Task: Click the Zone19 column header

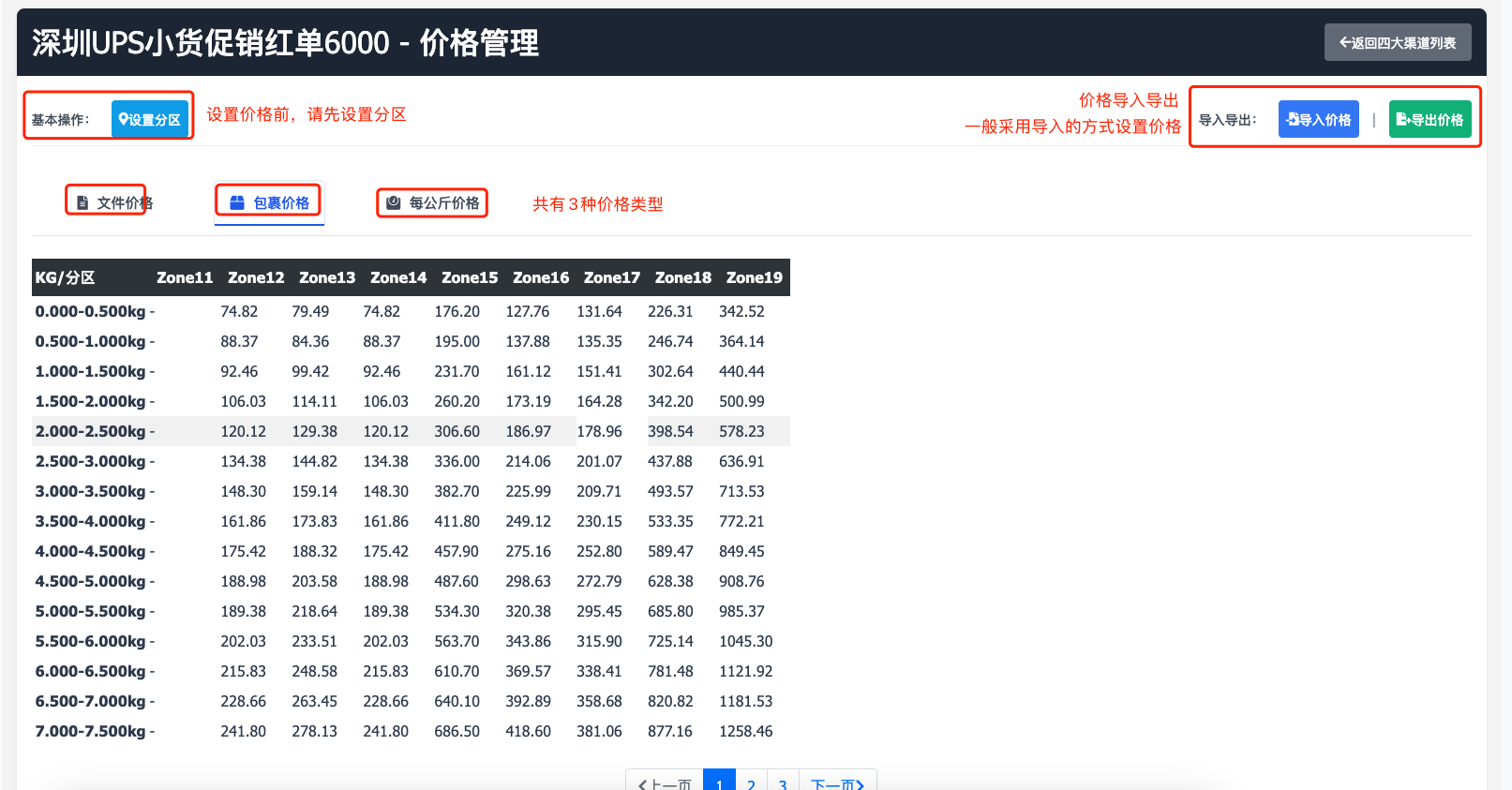Action: (x=755, y=277)
